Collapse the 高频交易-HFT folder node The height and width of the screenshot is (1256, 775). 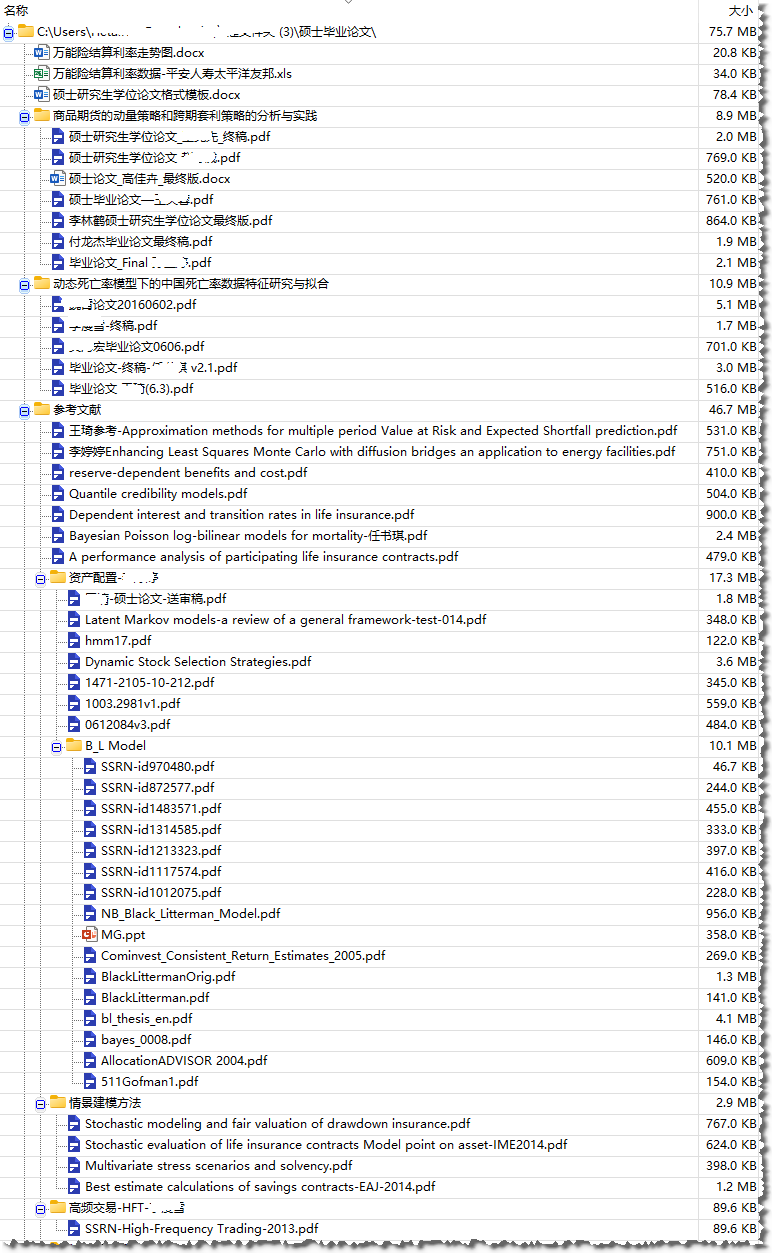pyautogui.click(x=41, y=1208)
